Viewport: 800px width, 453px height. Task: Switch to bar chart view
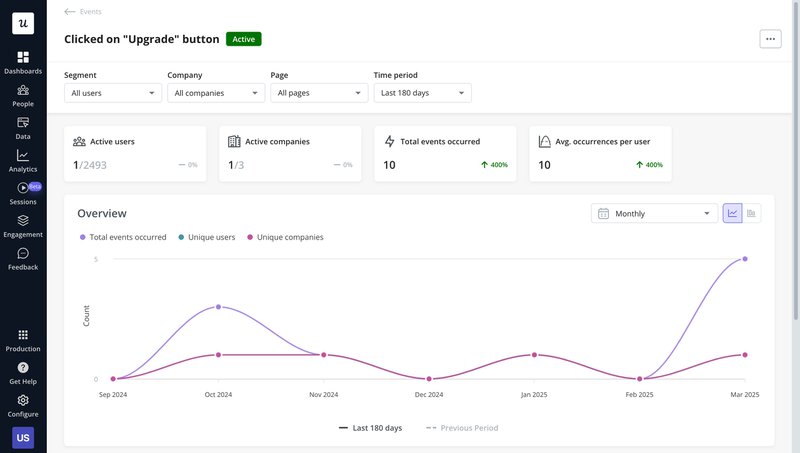tap(752, 213)
